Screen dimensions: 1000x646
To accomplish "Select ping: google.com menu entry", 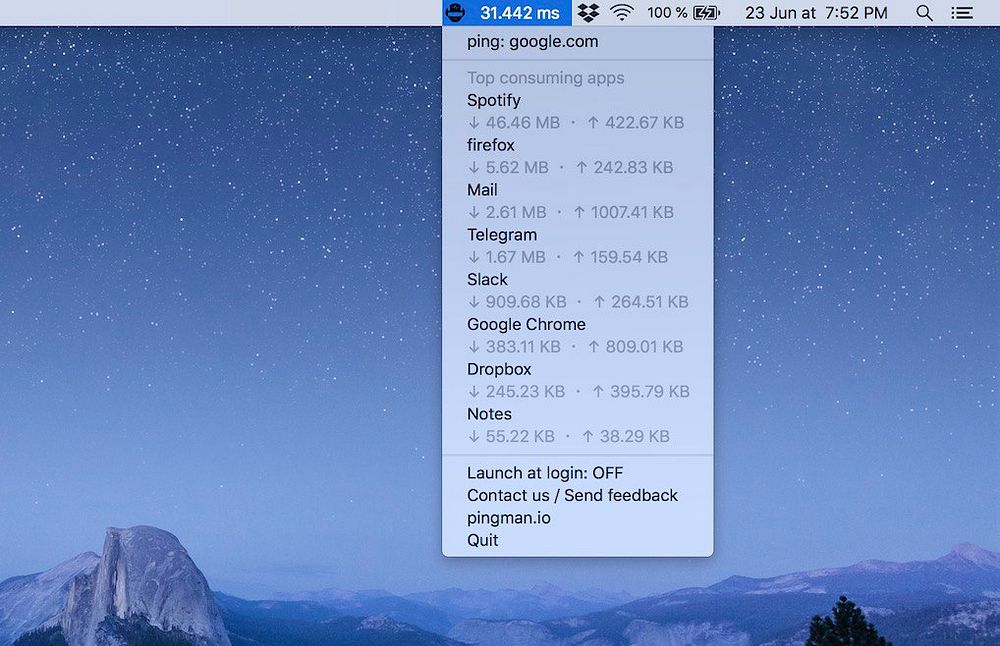I will pyautogui.click(x=578, y=42).
